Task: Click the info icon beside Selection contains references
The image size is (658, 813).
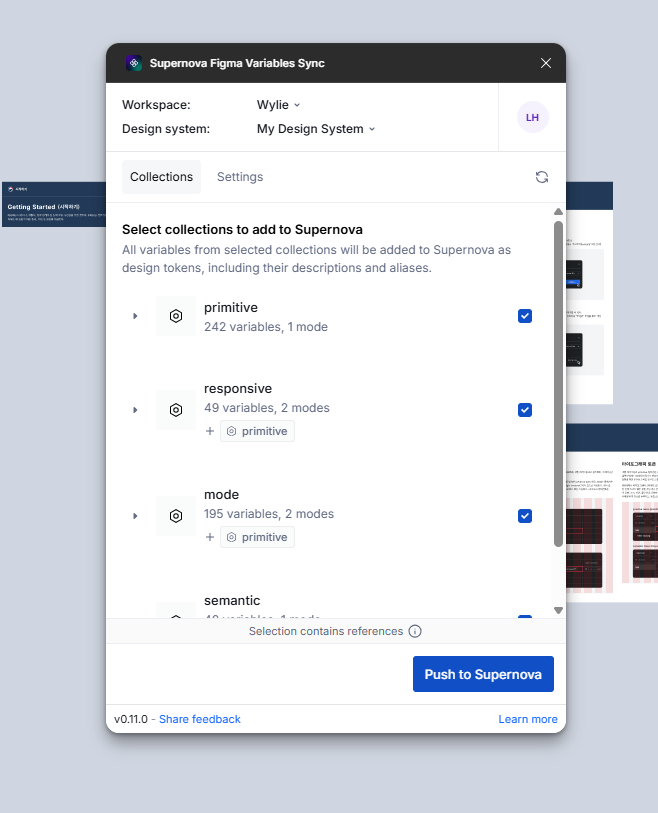Action: (x=415, y=631)
